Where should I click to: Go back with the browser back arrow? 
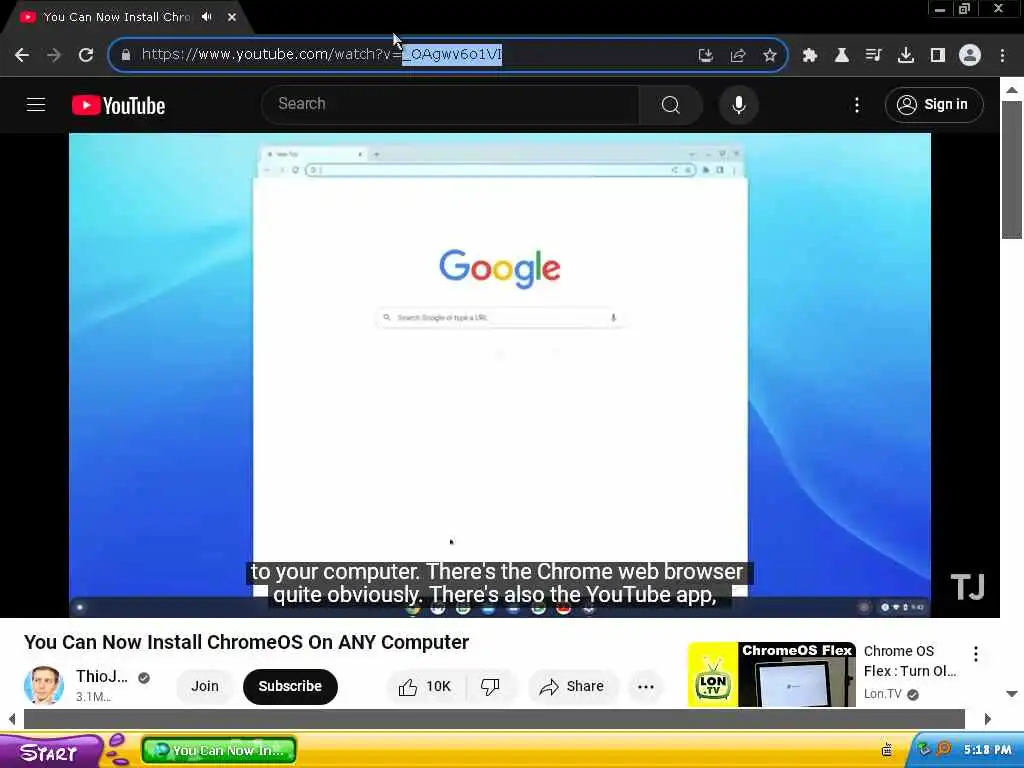pyautogui.click(x=22, y=55)
